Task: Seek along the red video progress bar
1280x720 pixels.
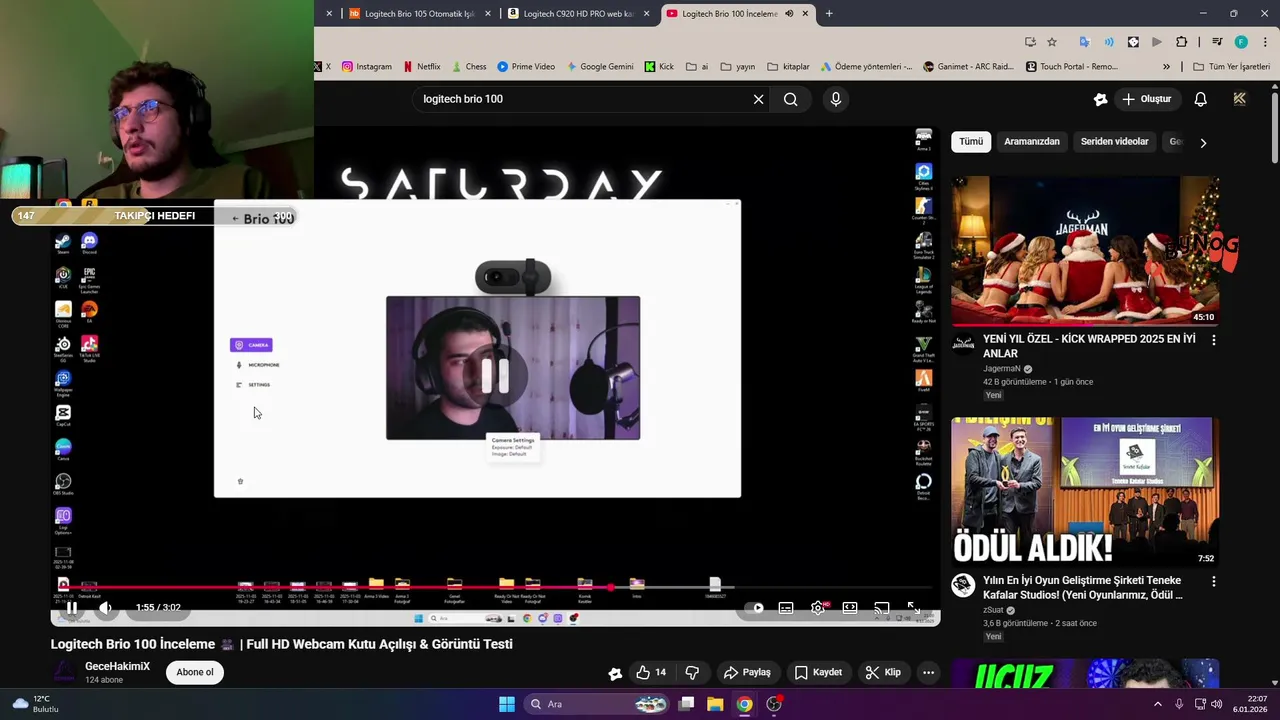Action: (495, 588)
